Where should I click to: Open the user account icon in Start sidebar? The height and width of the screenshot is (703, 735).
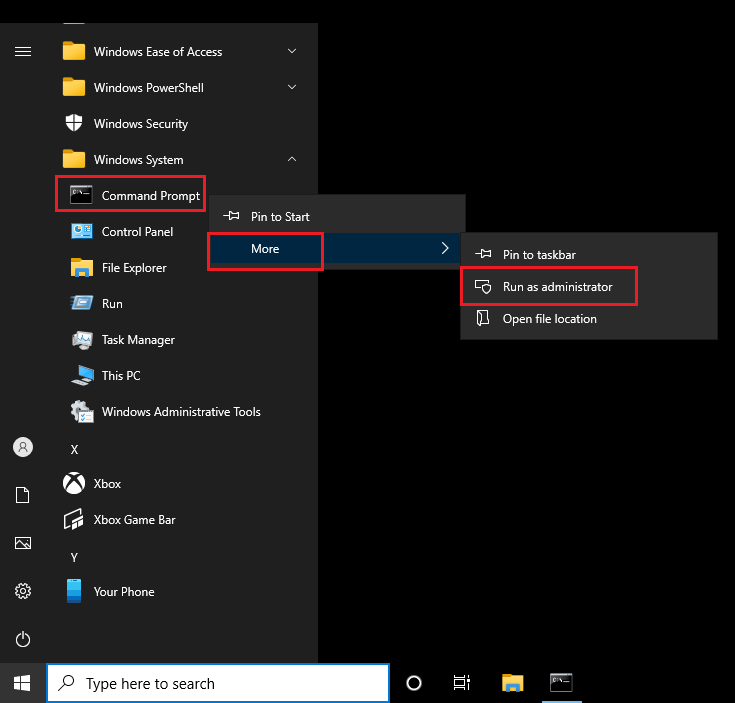[x=23, y=447]
